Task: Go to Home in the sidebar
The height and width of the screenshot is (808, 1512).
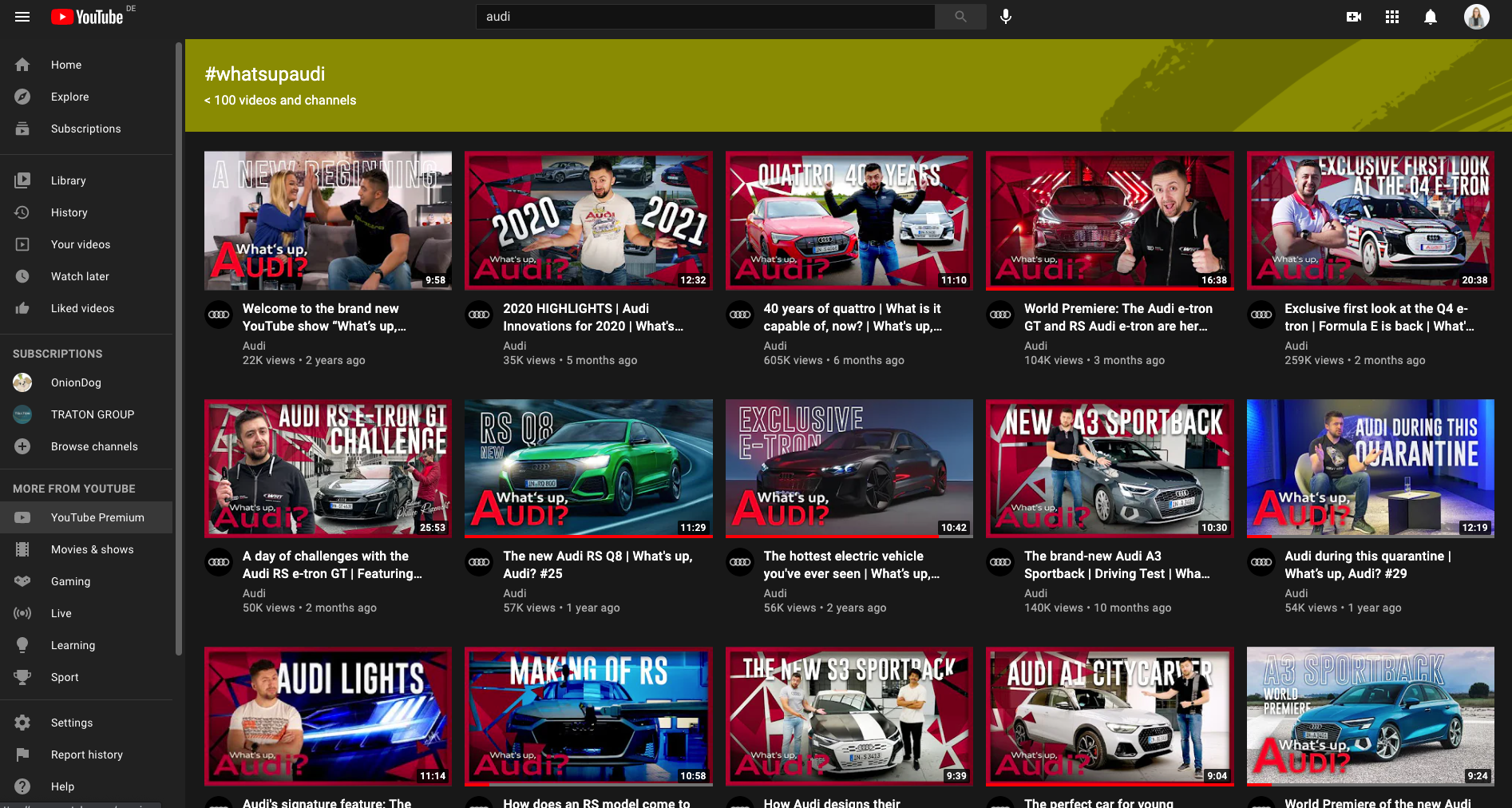Action: pyautogui.click(x=86, y=65)
